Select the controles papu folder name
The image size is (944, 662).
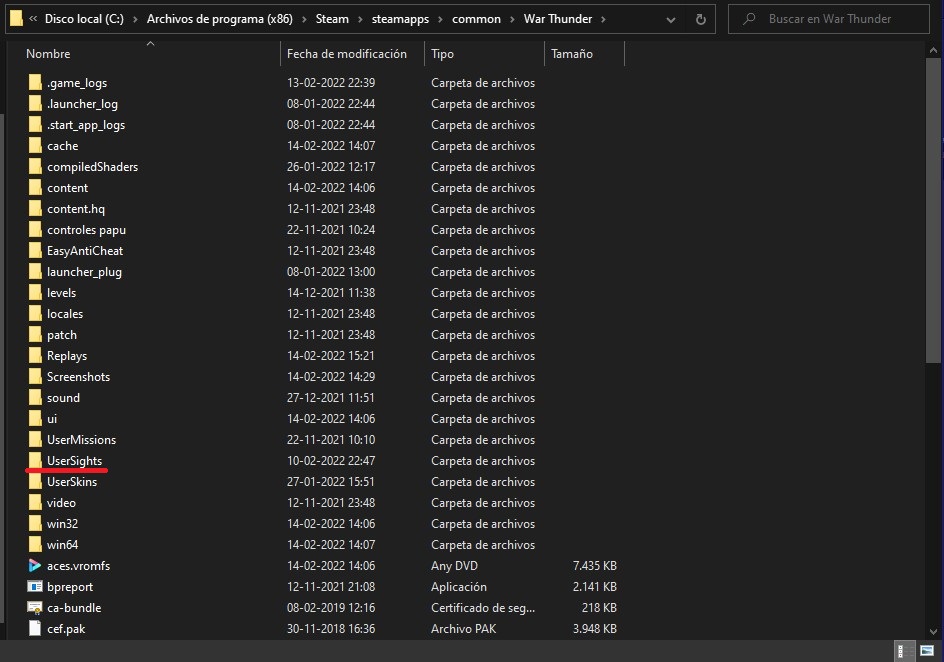(x=87, y=230)
